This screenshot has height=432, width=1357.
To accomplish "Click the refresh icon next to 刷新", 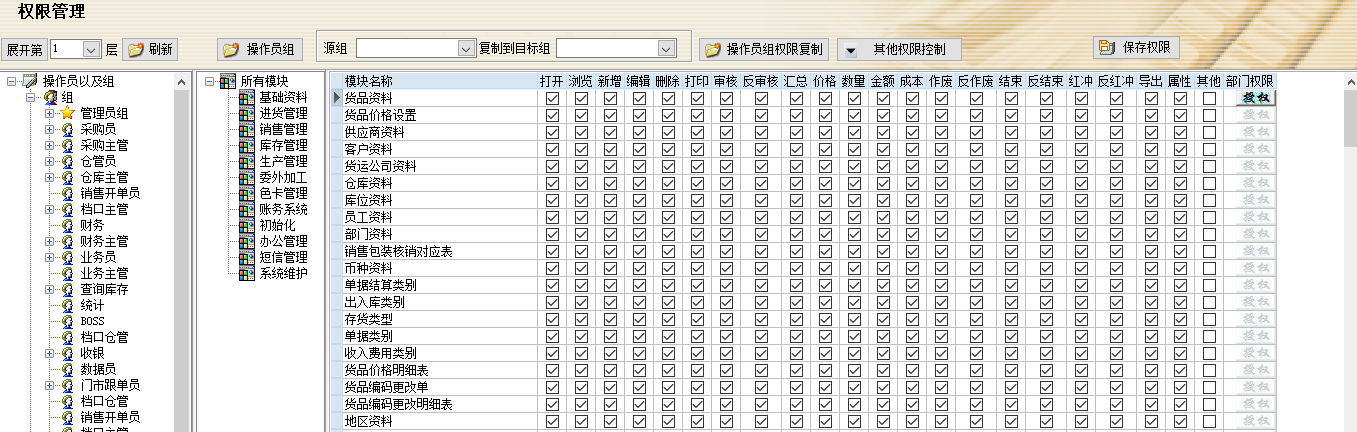I will coord(136,49).
